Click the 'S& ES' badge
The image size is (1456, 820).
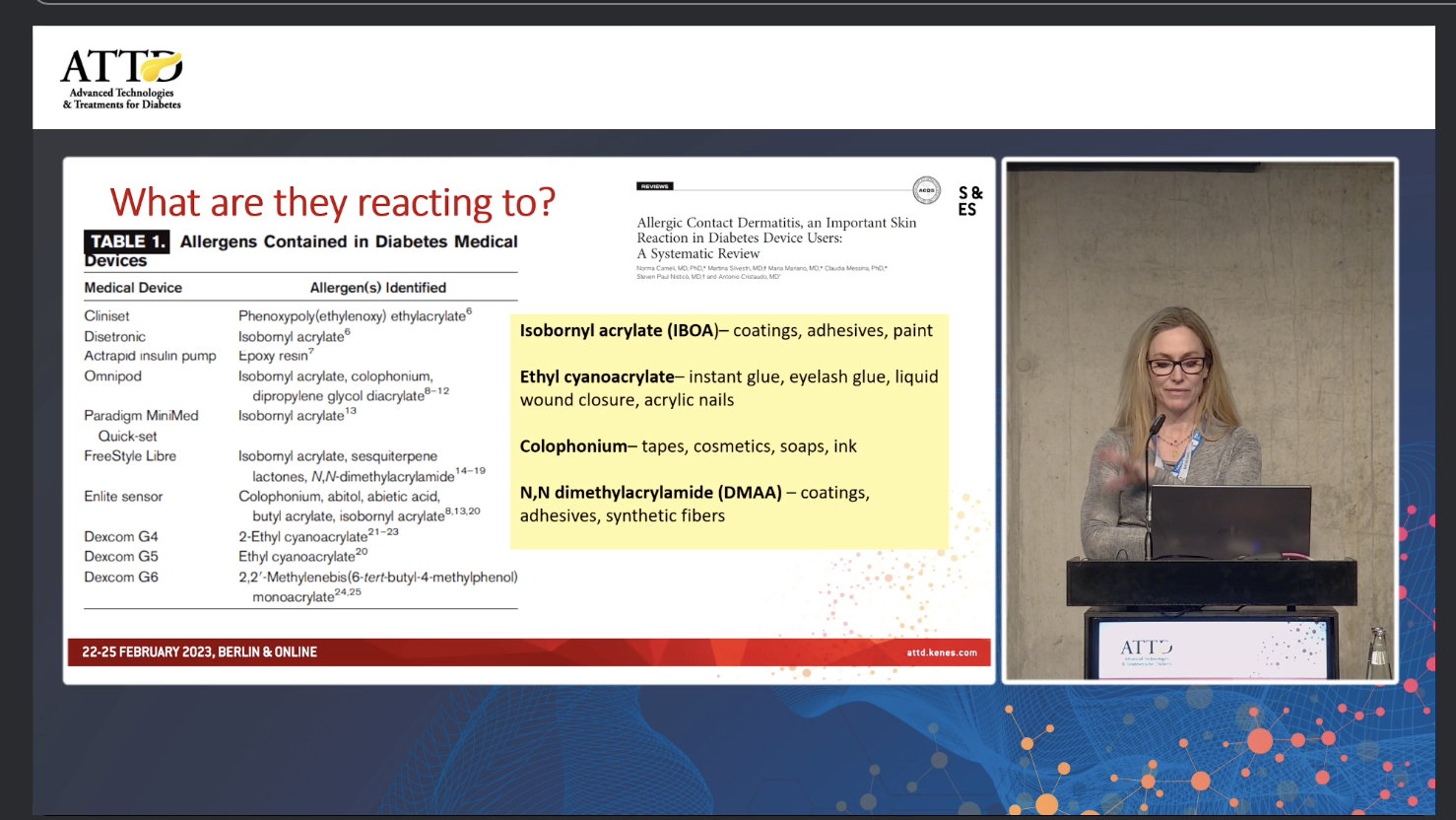[x=969, y=201]
